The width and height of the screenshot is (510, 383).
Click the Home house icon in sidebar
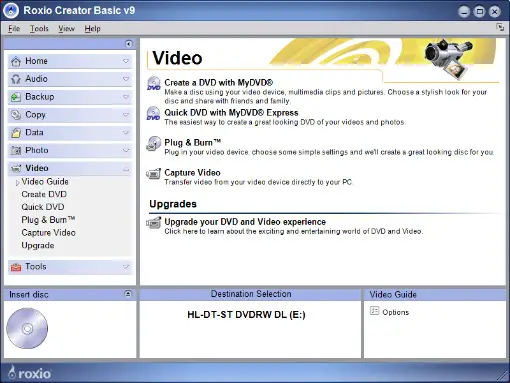(16, 61)
